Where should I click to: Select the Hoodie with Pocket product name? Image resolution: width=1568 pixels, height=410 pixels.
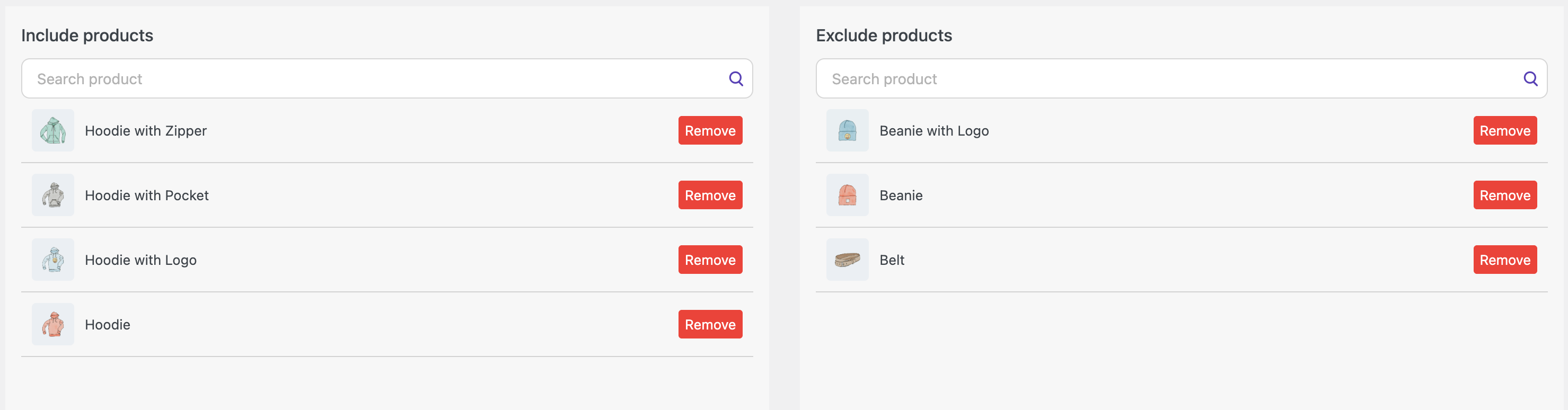pyautogui.click(x=147, y=195)
